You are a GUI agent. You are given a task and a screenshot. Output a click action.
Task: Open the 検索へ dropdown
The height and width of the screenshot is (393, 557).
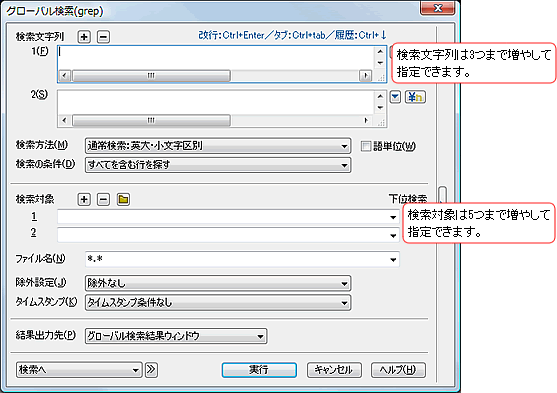coord(79,370)
